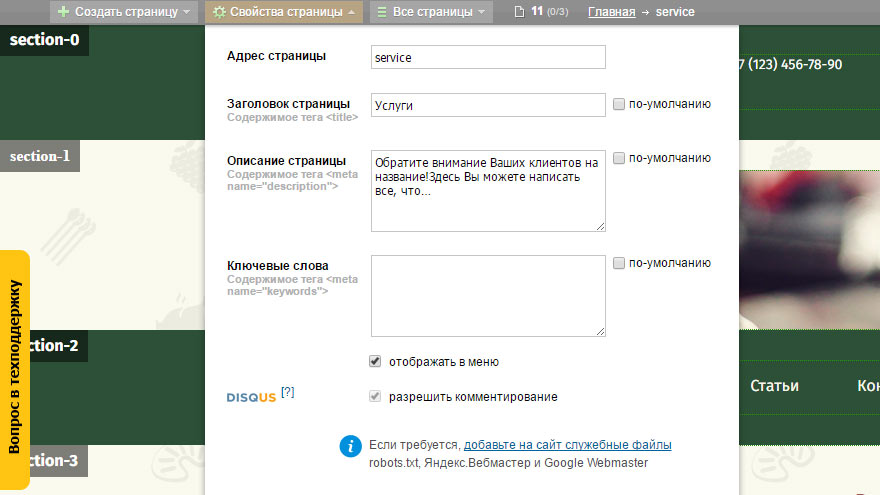Toggle по-умолчанию for Заголовок страницы

(619, 104)
